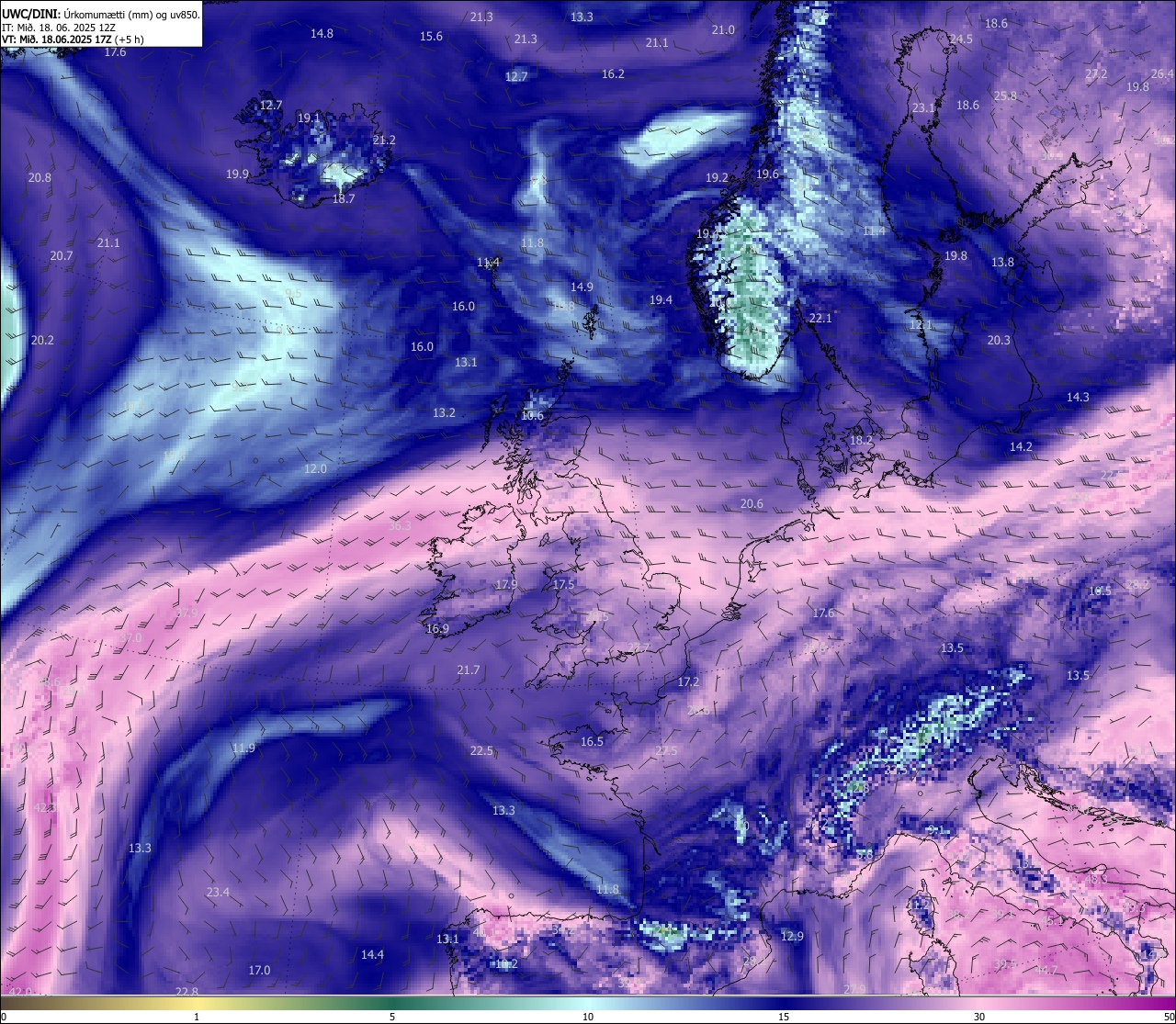The width and height of the screenshot is (1176, 1024).
Task: Select the 16.9 value southwest of Ireland
Action: click(x=437, y=629)
